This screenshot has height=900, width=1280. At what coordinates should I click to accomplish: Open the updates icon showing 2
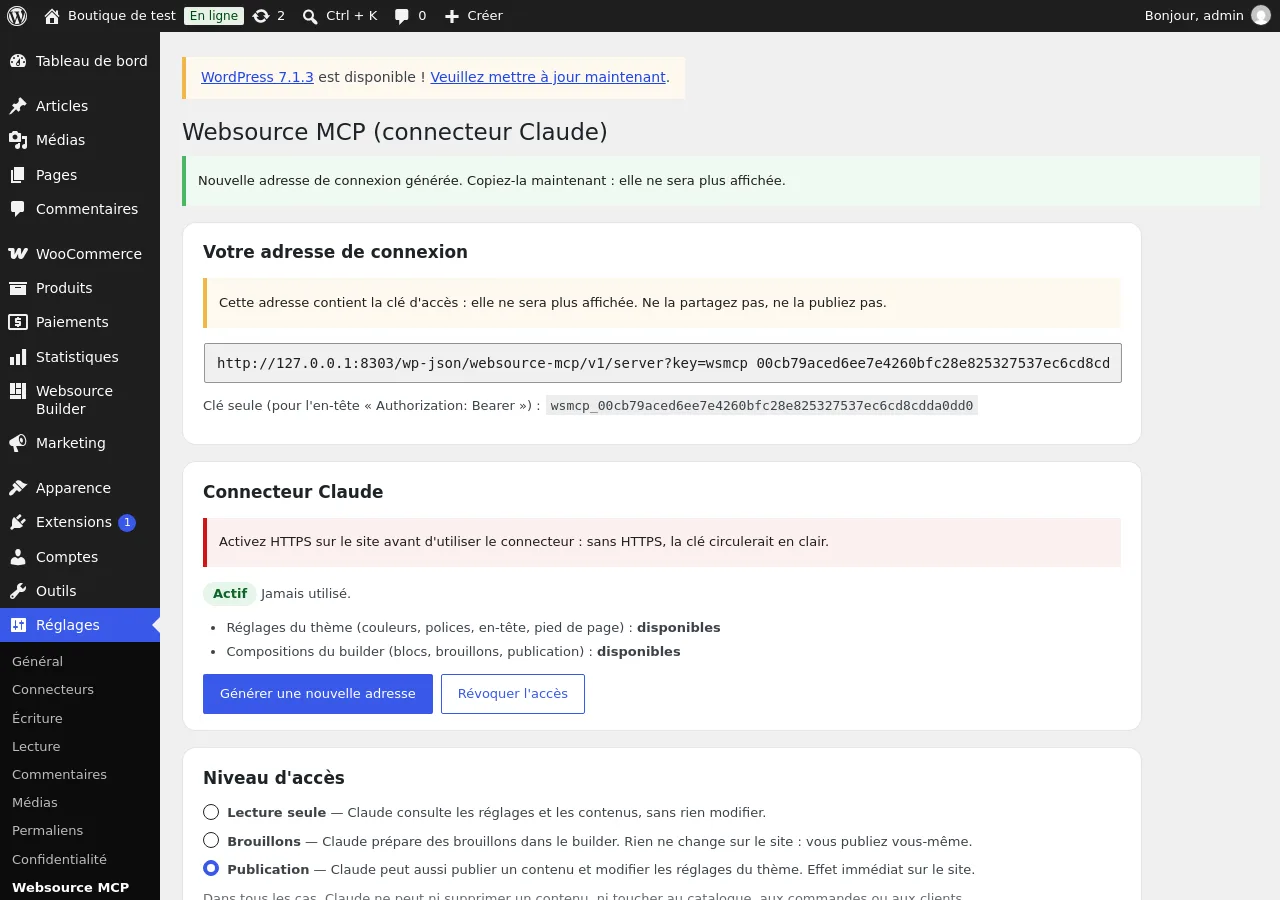(x=261, y=16)
